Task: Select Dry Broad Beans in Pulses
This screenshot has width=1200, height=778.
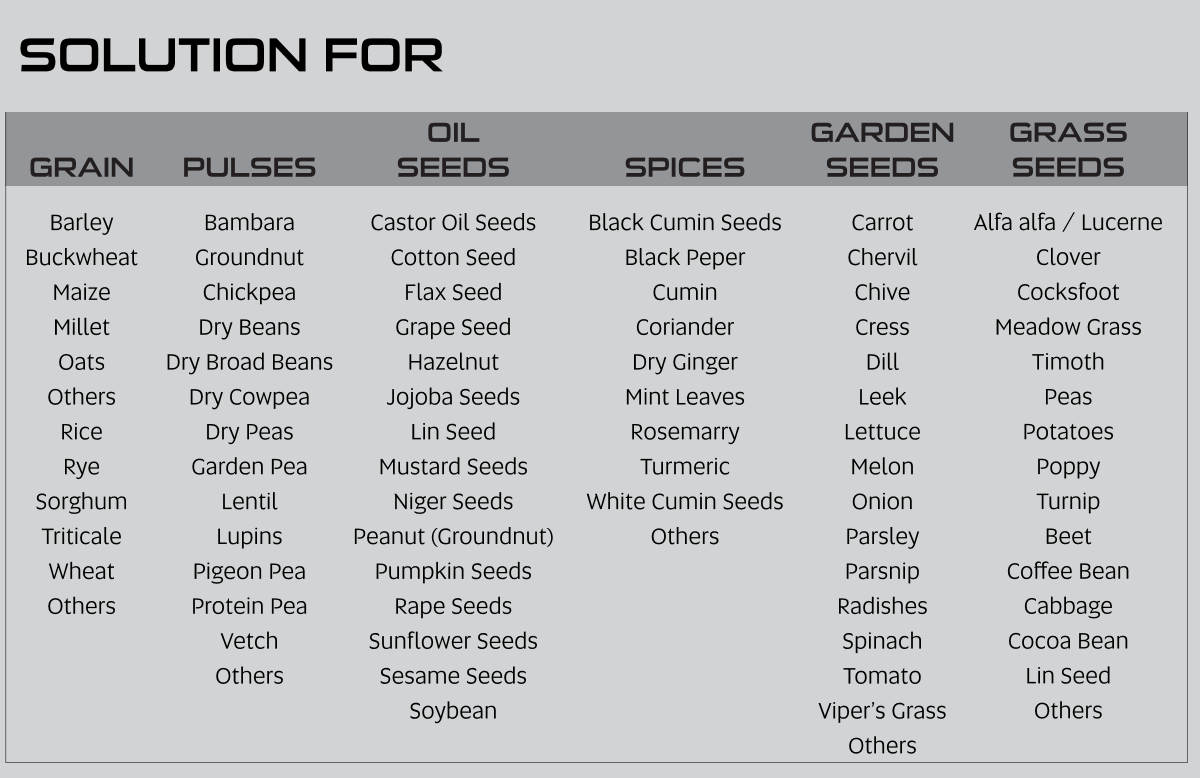Action: [249, 363]
